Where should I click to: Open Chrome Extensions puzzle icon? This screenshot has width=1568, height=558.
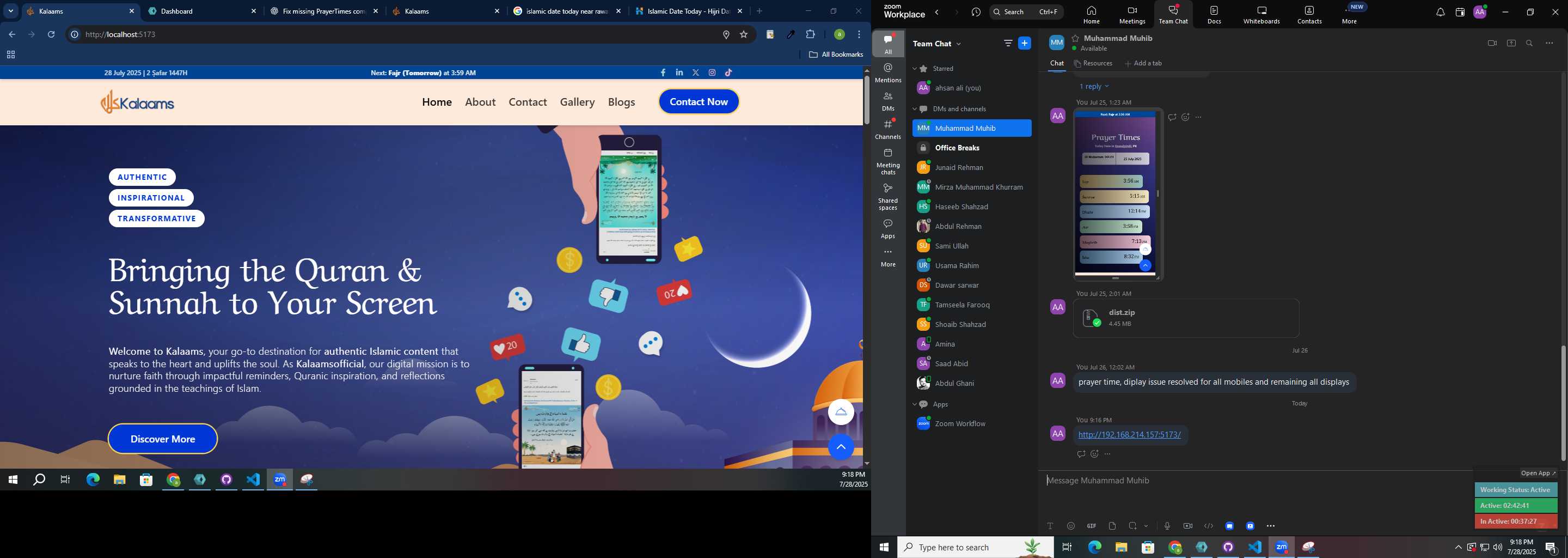tap(811, 35)
